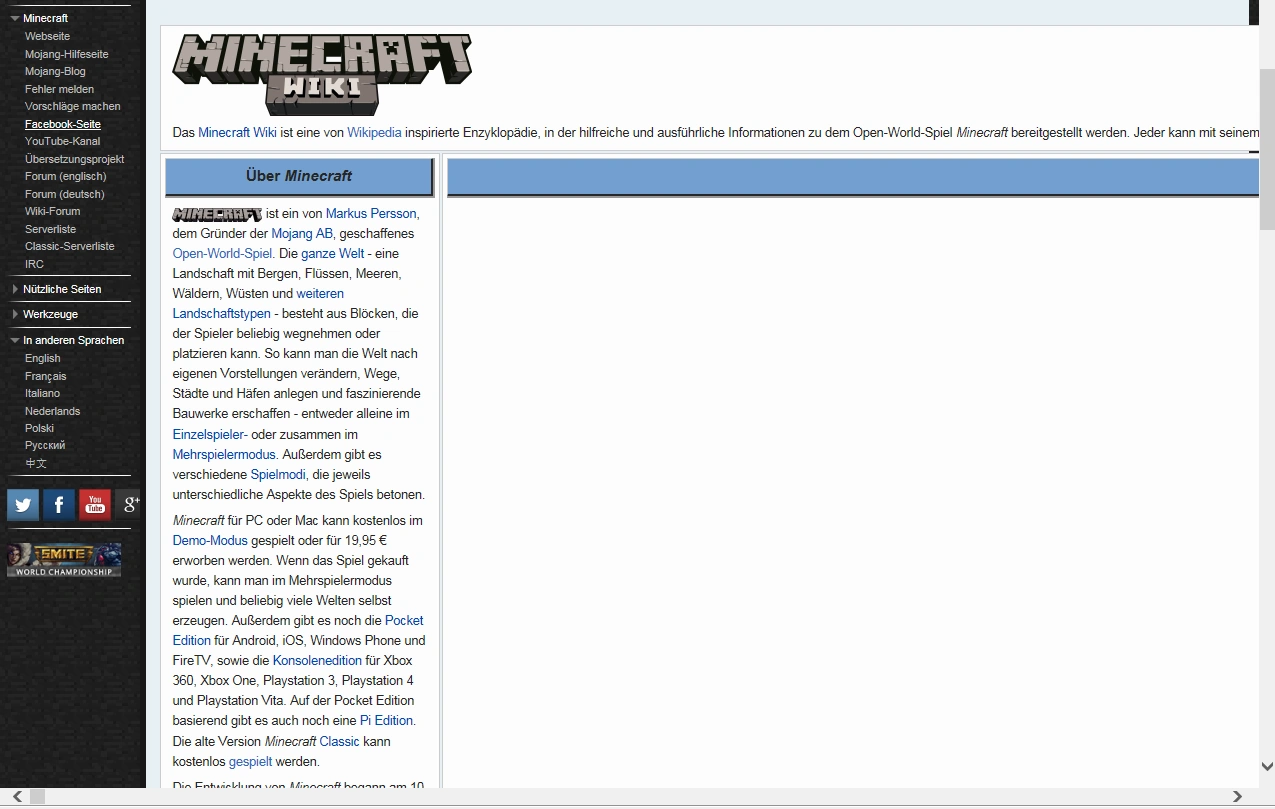Viewport: 1275px width, 809px height.
Task: Click the Minecraft Wiki logo image
Action: point(322,75)
